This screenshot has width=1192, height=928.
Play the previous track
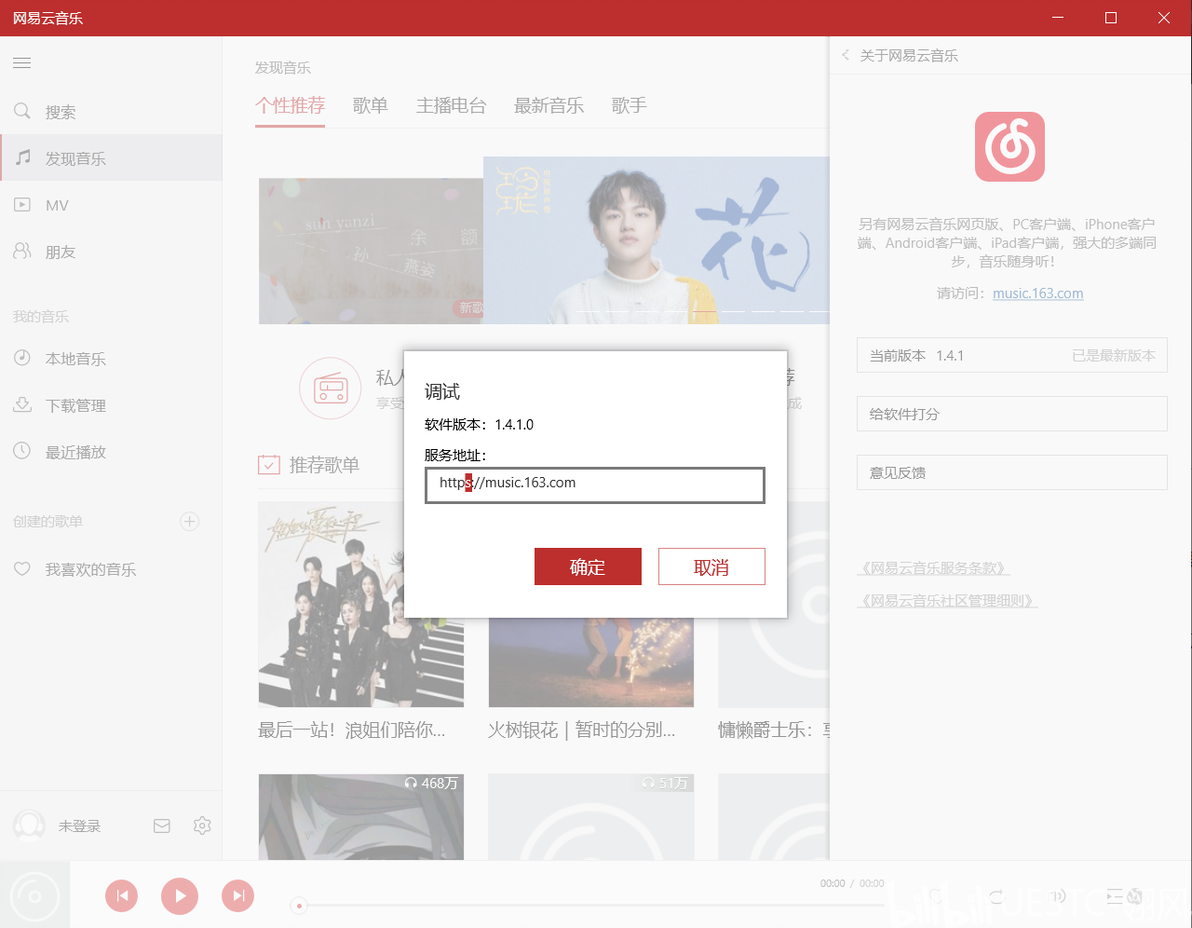pos(122,895)
